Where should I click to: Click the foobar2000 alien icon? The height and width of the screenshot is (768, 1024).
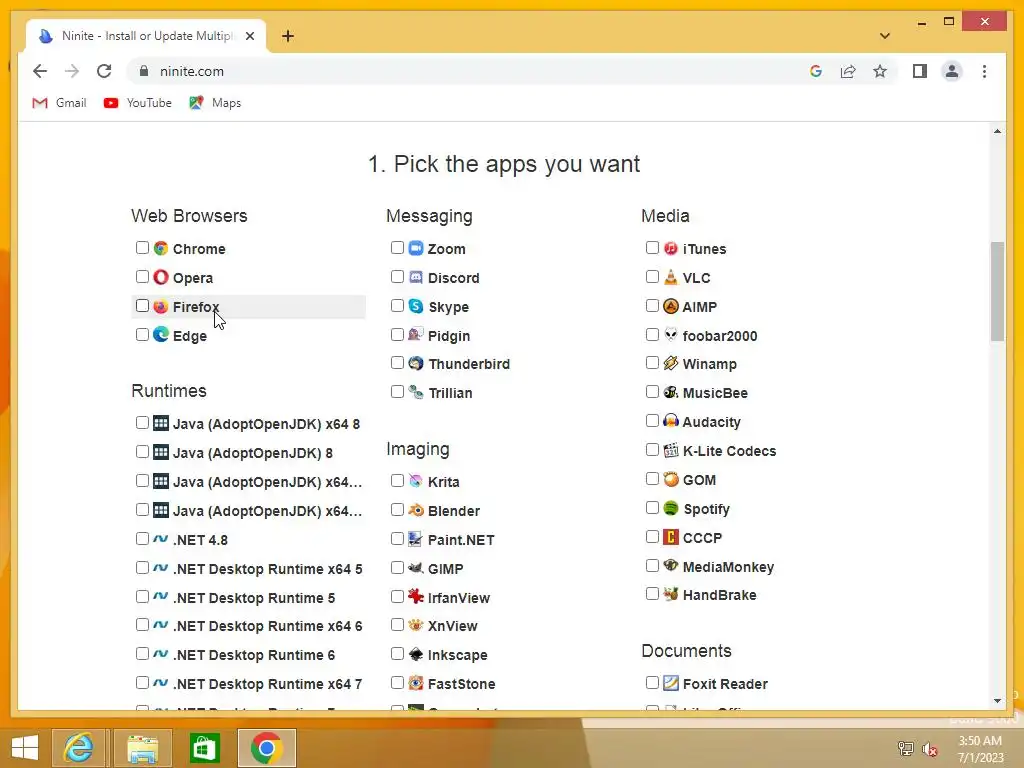pos(671,334)
